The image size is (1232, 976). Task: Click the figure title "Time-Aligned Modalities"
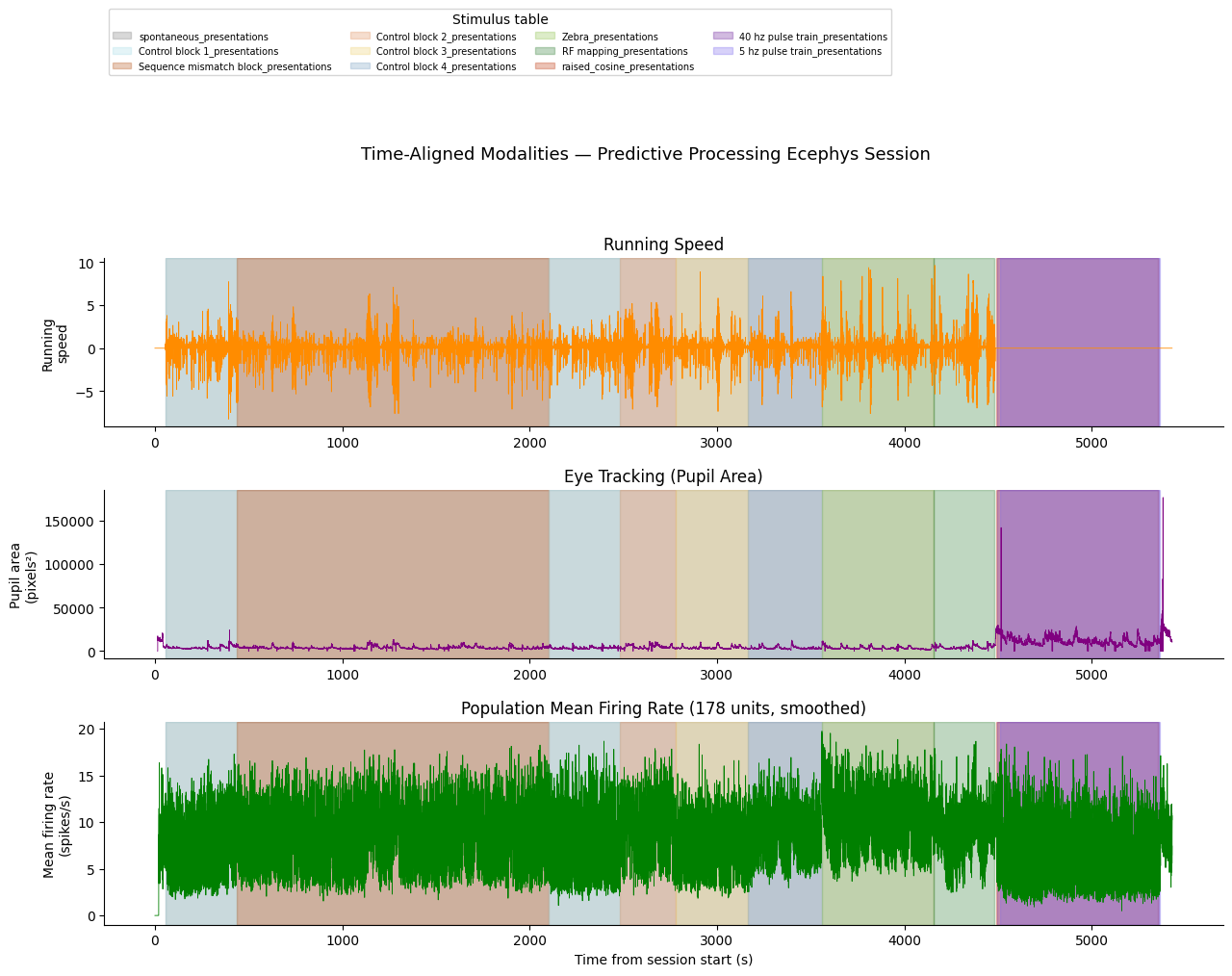[645, 154]
